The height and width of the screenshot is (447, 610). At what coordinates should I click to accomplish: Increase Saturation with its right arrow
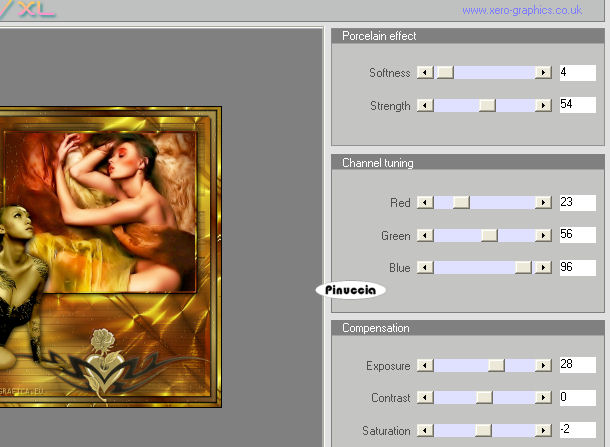(x=543, y=430)
